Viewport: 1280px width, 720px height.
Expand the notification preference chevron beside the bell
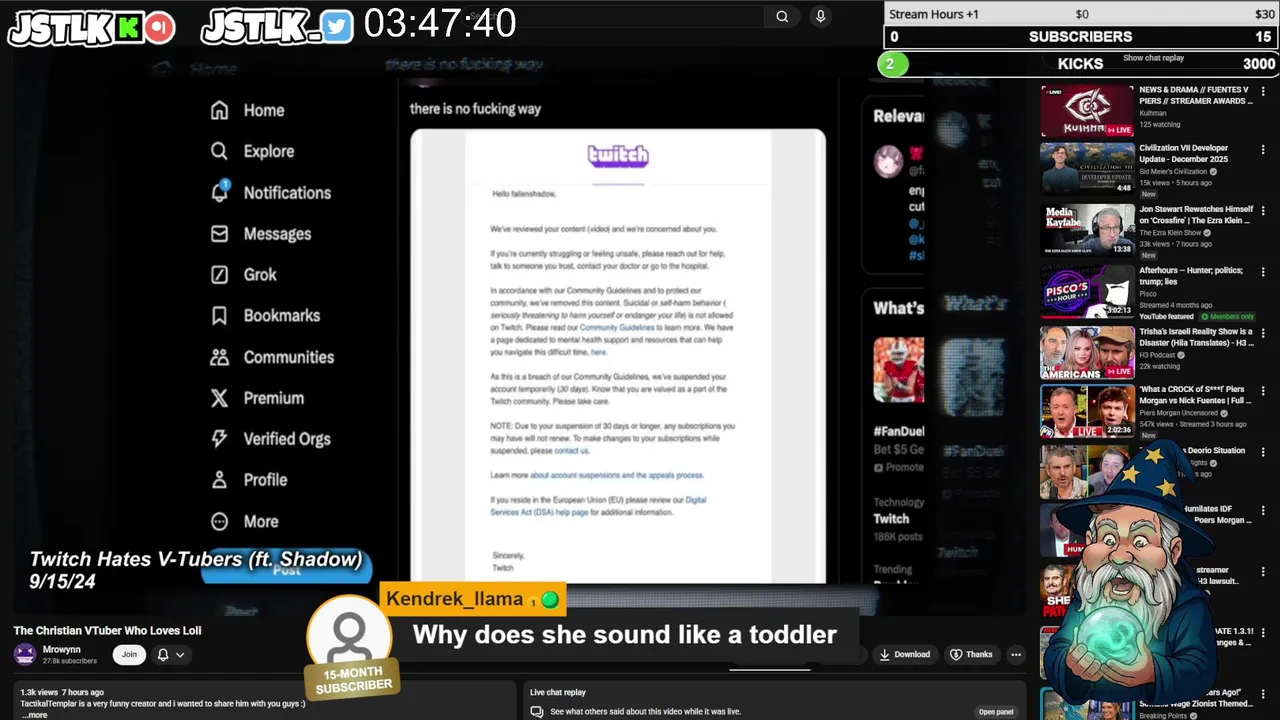pos(180,655)
